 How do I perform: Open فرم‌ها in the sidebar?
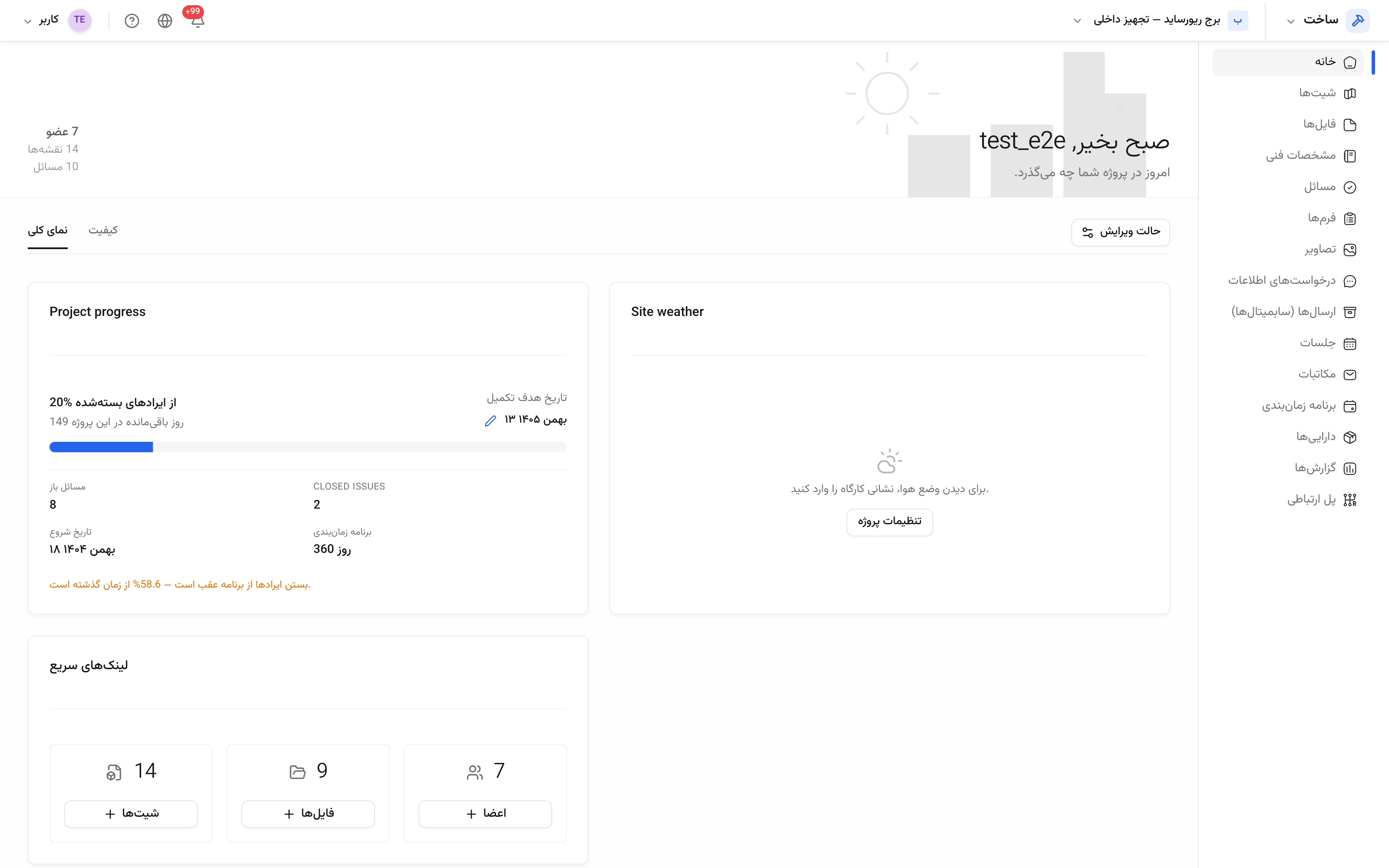point(1287,218)
